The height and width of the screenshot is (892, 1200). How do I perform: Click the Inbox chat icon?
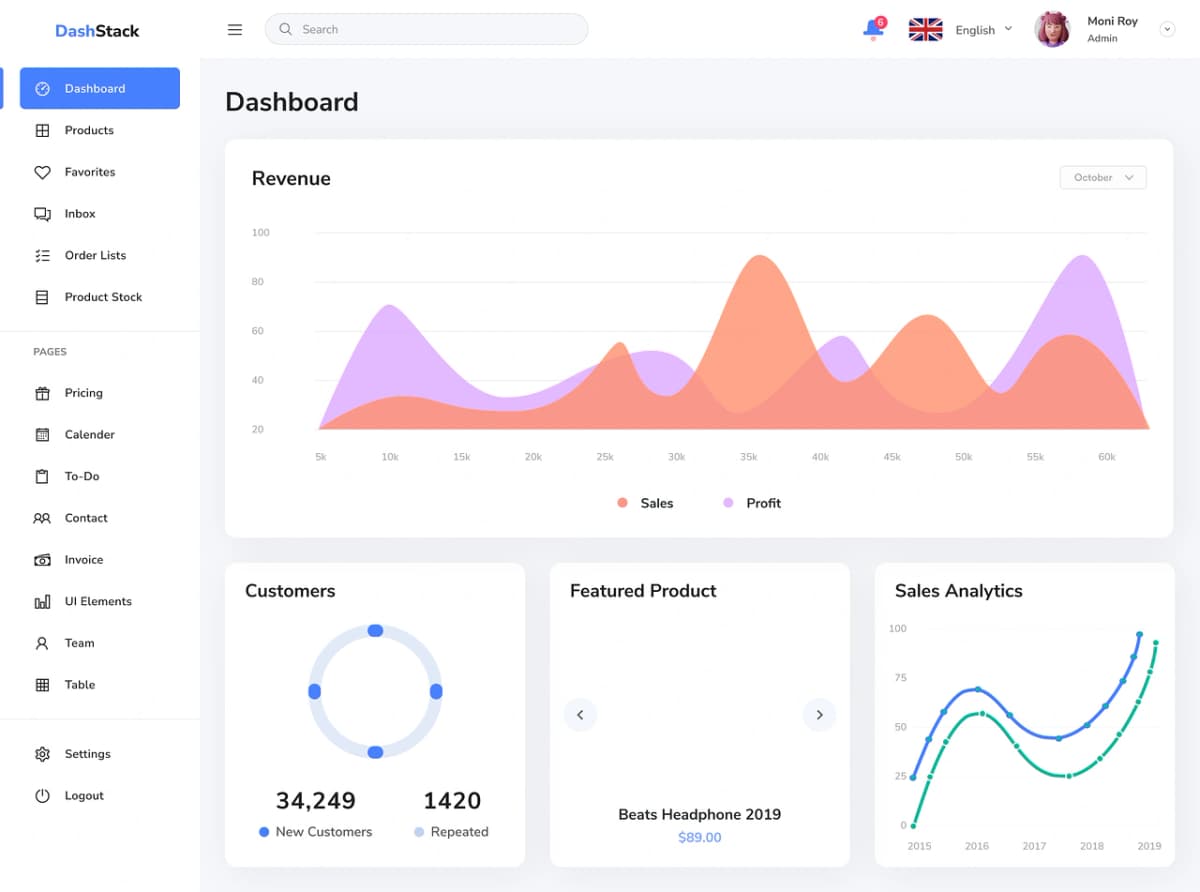pyautogui.click(x=42, y=214)
